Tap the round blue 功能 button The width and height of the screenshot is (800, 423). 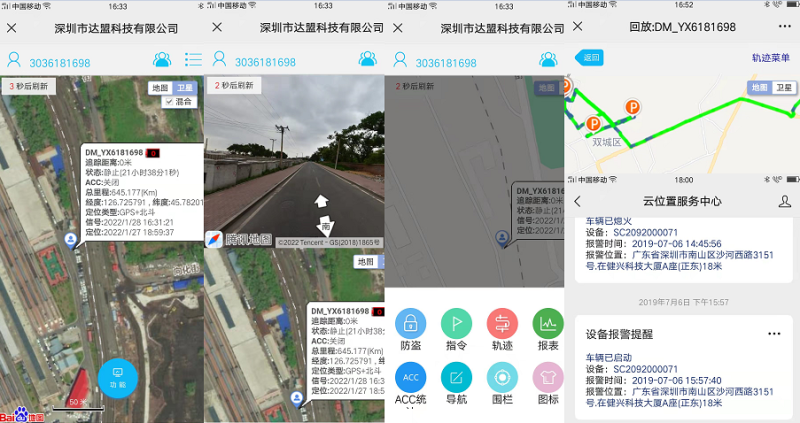(x=117, y=378)
